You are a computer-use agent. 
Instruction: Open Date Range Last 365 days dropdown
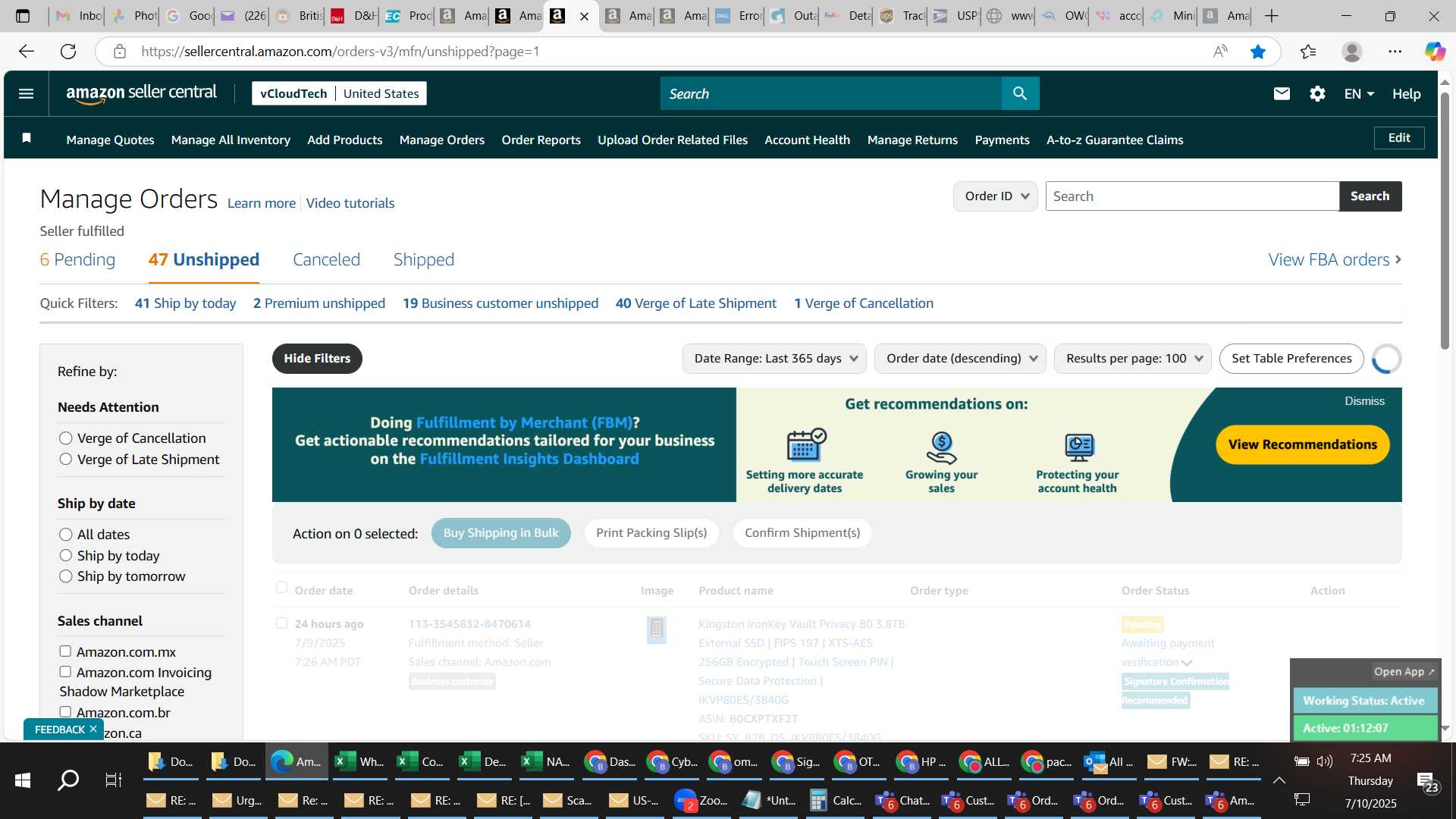click(775, 359)
